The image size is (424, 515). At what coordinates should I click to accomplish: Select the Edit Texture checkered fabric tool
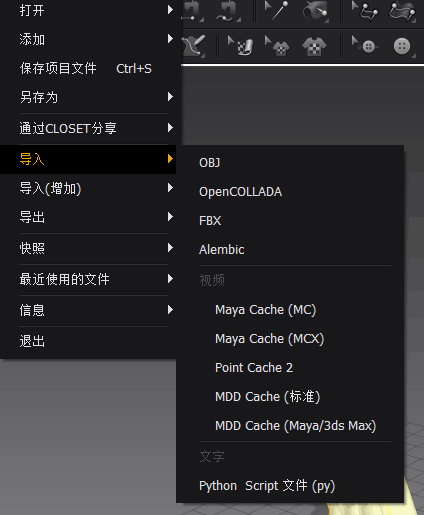[241, 46]
